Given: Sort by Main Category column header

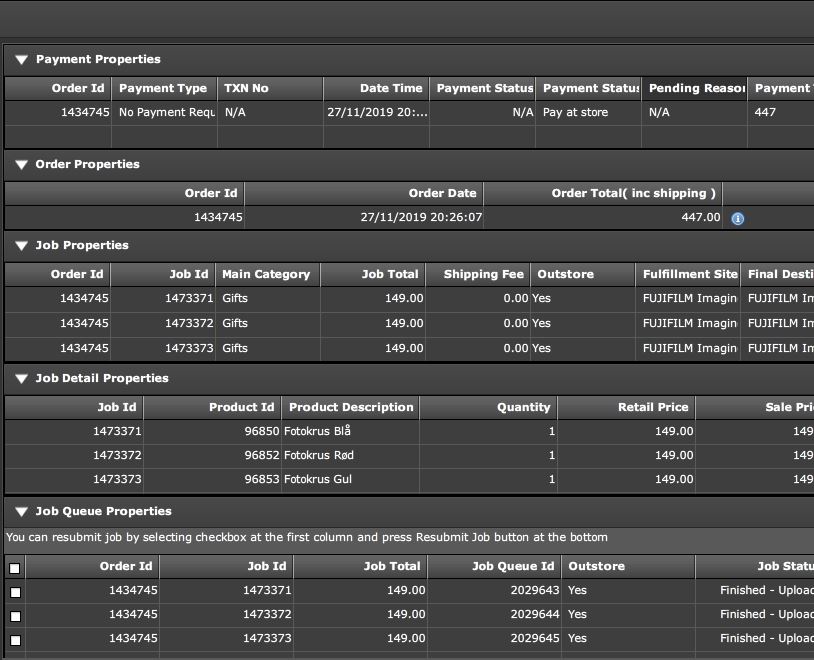Looking at the screenshot, I should coord(267,274).
